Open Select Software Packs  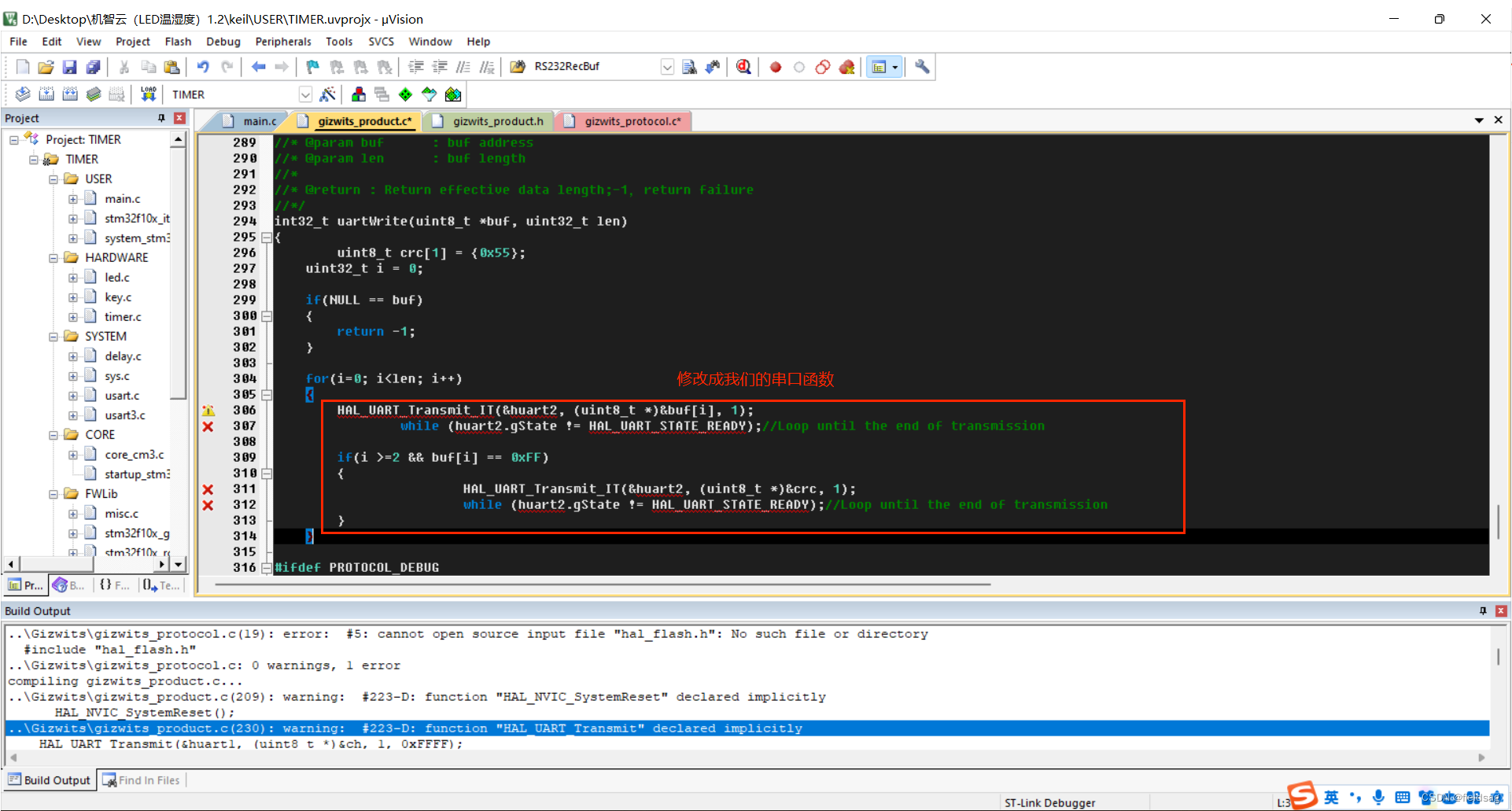point(430,94)
